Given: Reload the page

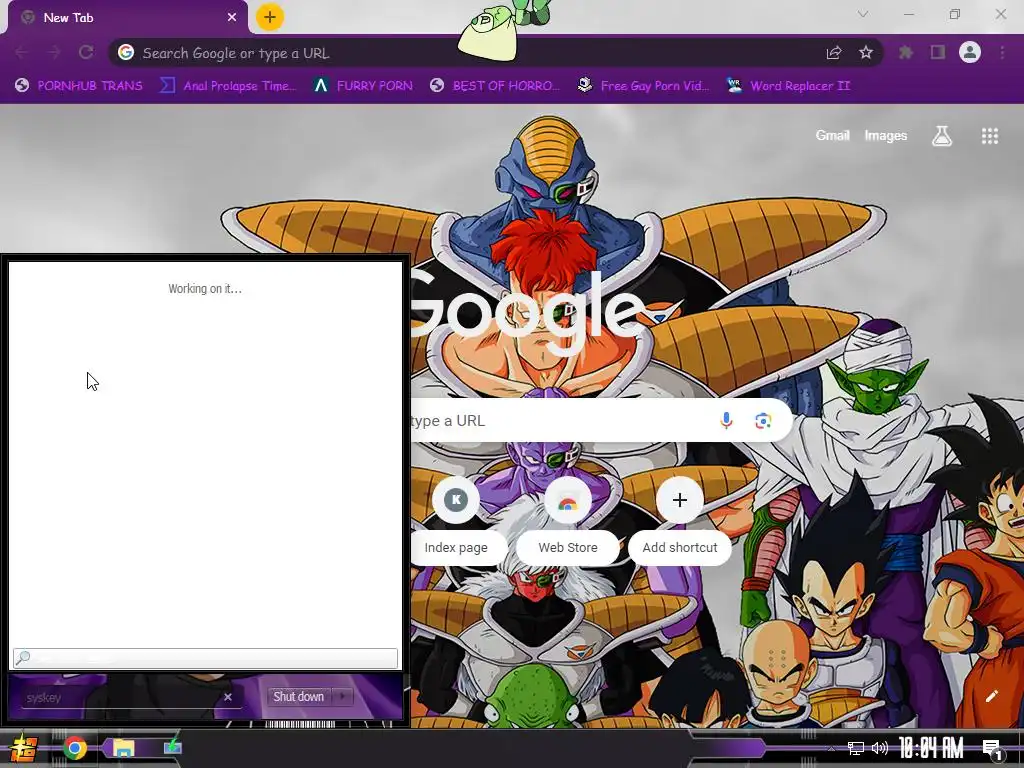Looking at the screenshot, I should (86, 52).
